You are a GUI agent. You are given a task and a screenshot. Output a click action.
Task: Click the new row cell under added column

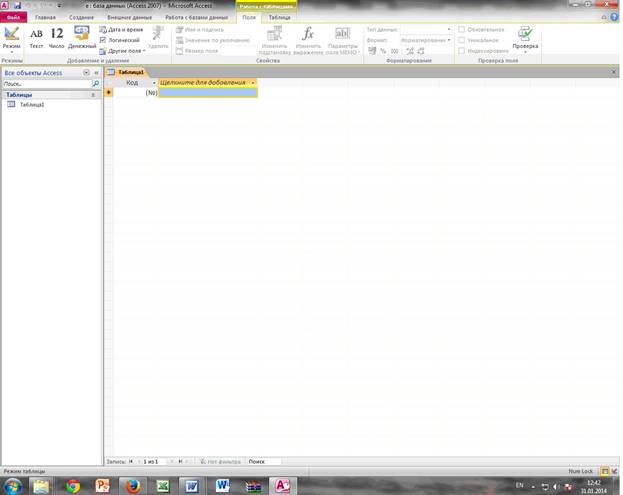[x=208, y=93]
